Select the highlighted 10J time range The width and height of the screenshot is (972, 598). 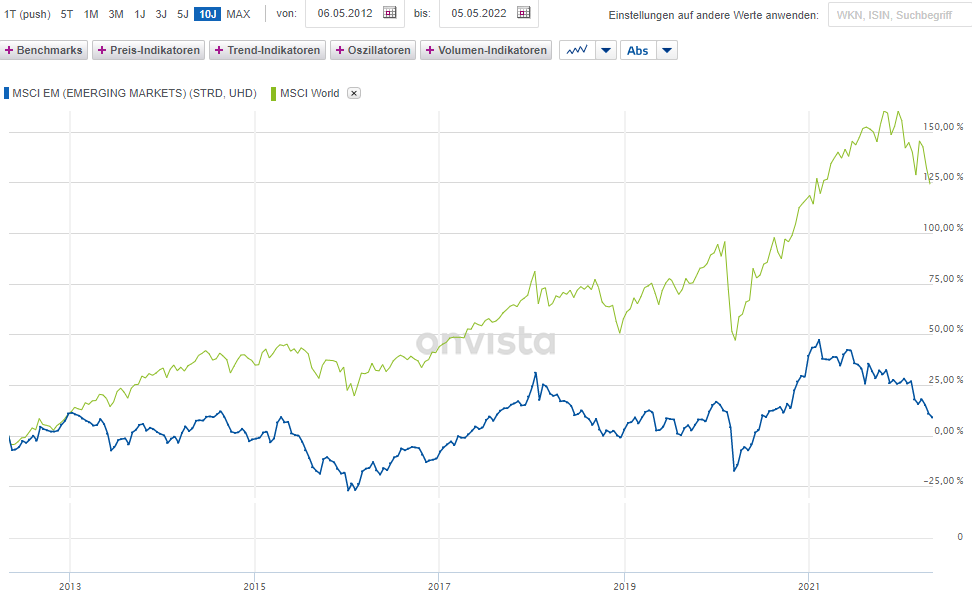[x=207, y=14]
